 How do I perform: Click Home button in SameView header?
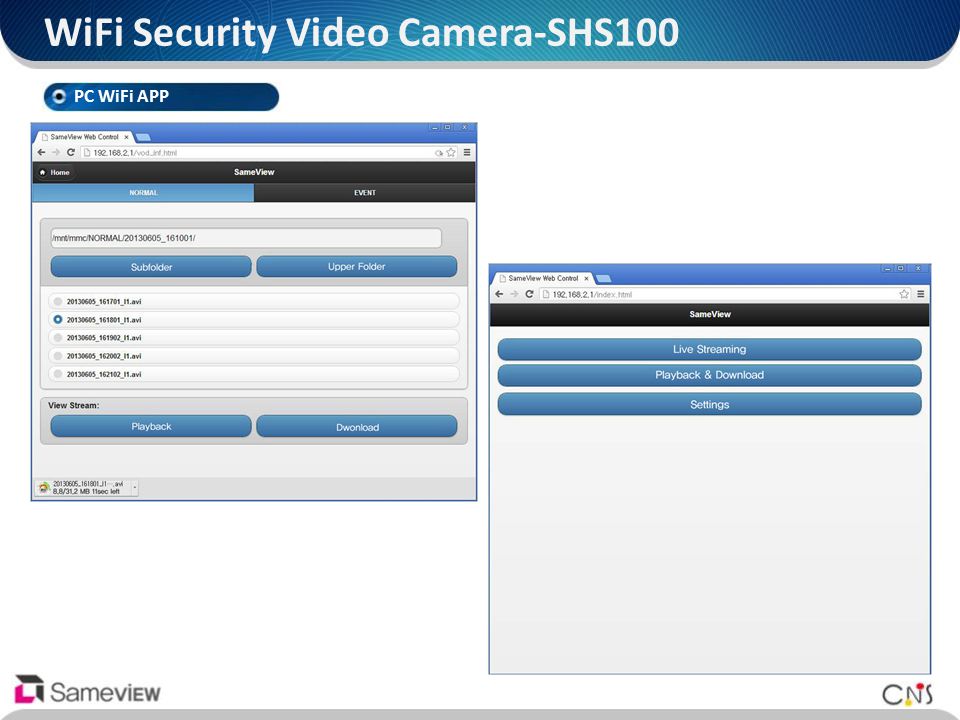click(x=54, y=172)
